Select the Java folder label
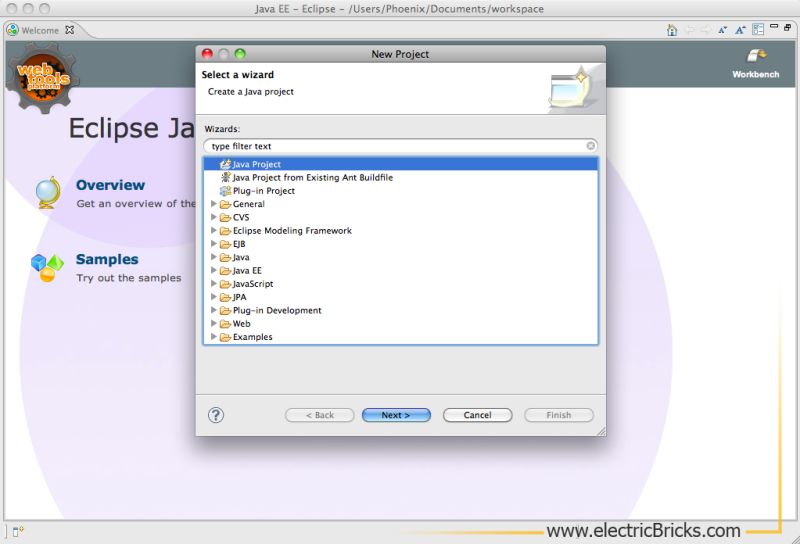This screenshot has height=544, width=800. (x=241, y=257)
